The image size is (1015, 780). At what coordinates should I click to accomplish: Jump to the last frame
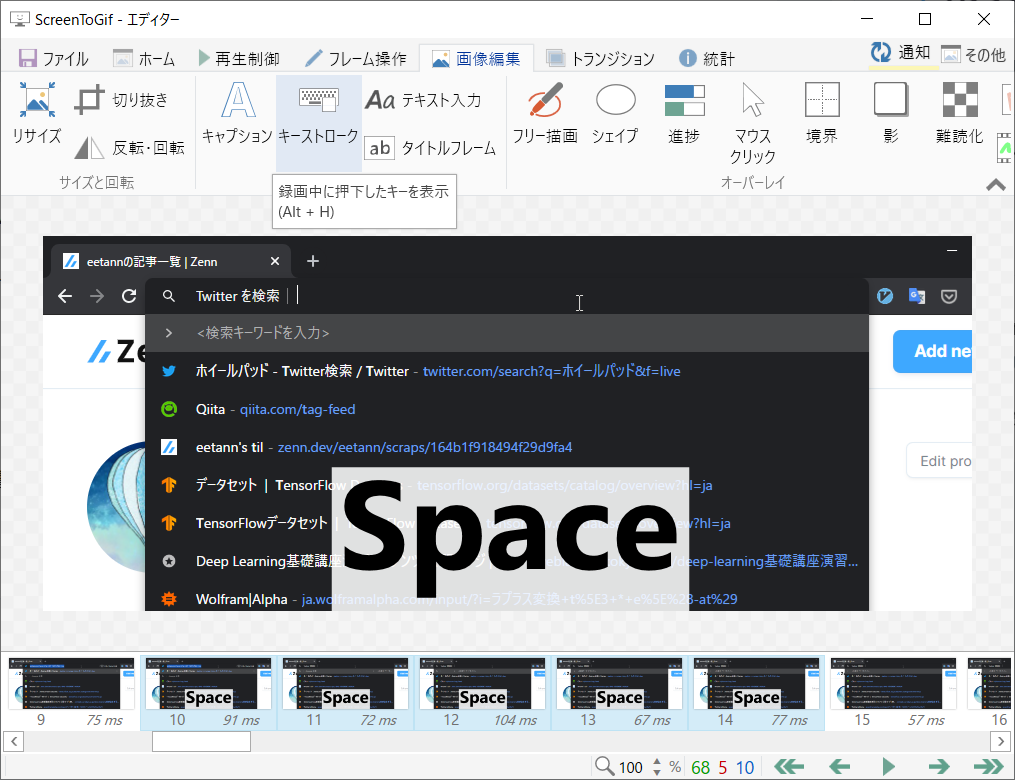coord(989,767)
